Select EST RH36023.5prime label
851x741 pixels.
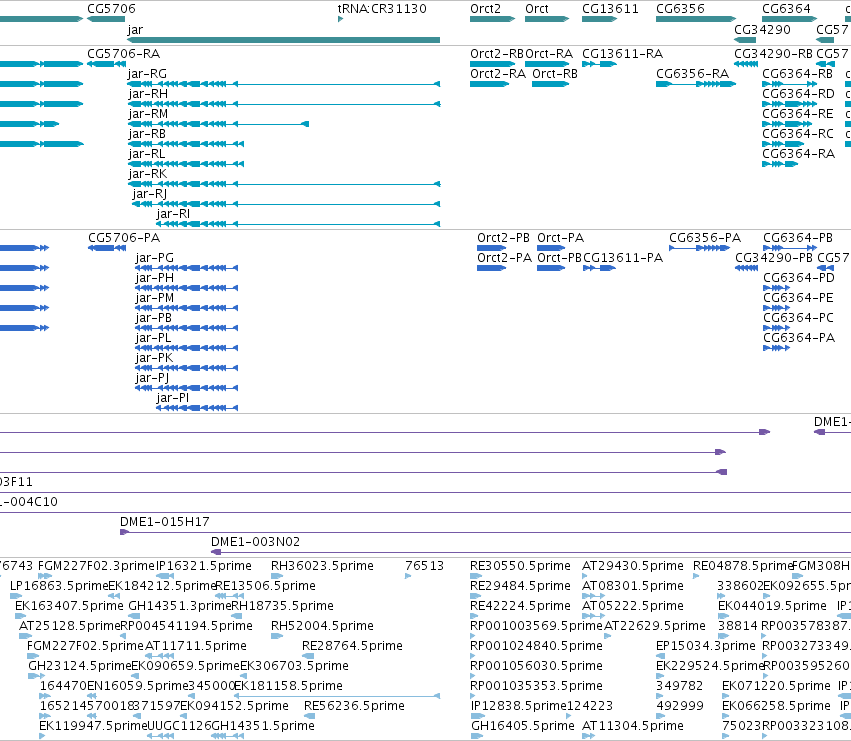pyautogui.click(x=322, y=566)
